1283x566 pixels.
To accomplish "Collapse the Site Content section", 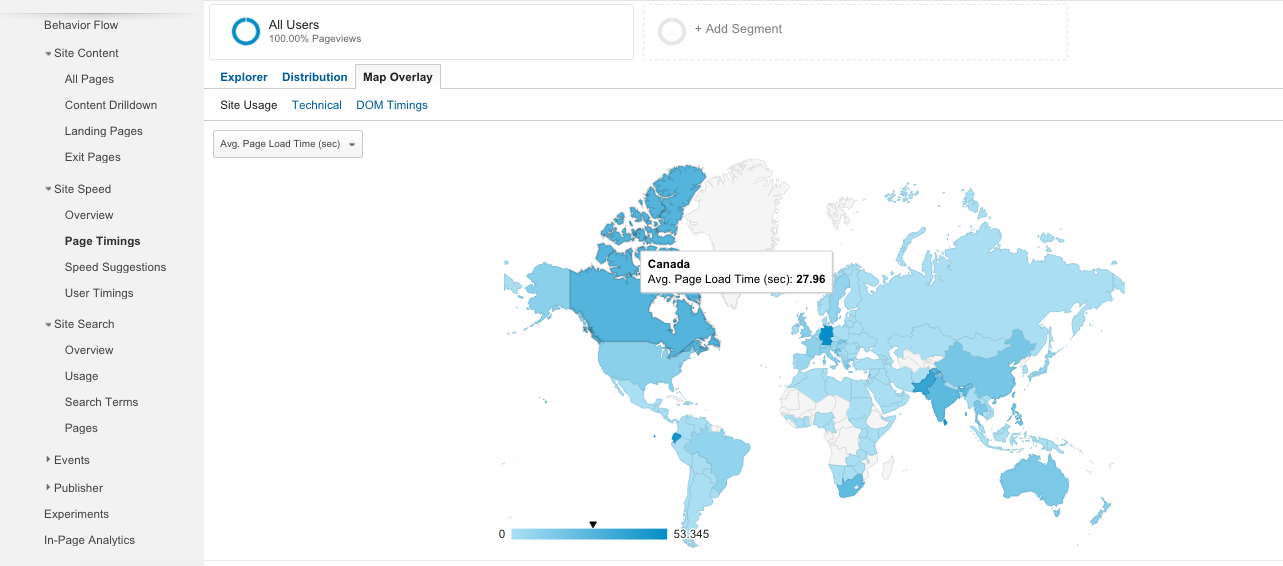I will pyautogui.click(x=48, y=54).
